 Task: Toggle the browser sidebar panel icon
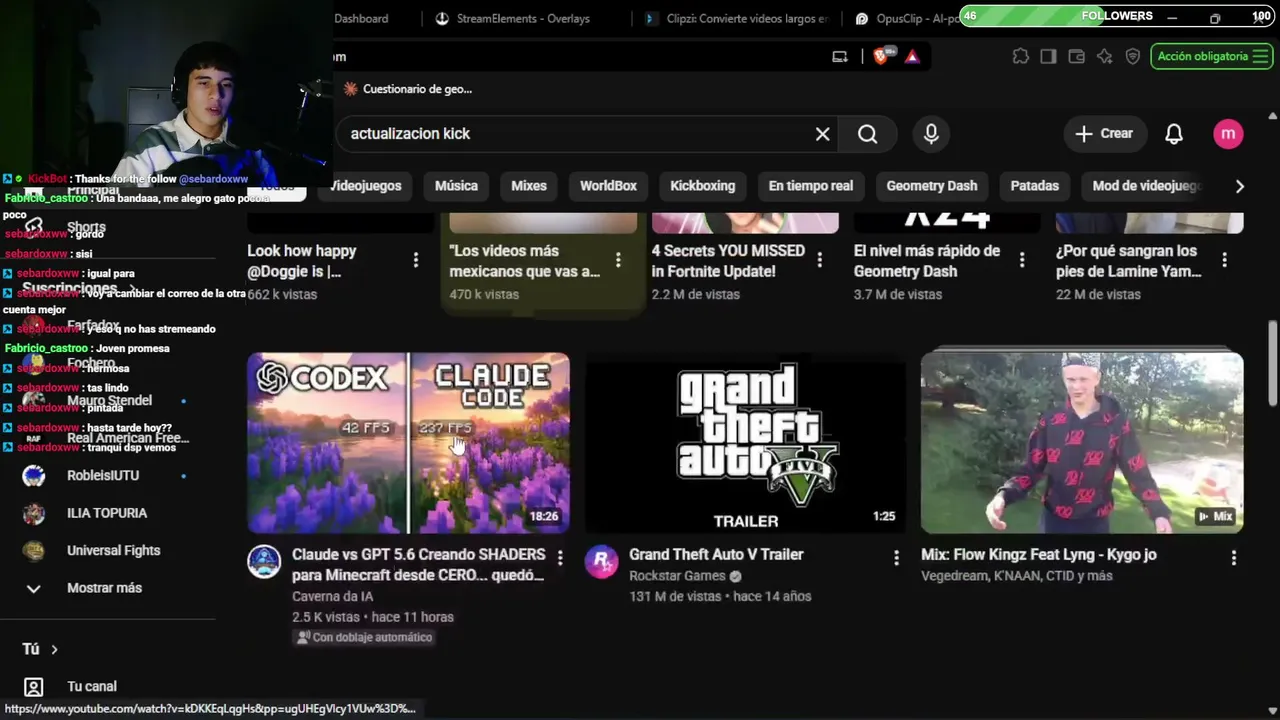1048,57
